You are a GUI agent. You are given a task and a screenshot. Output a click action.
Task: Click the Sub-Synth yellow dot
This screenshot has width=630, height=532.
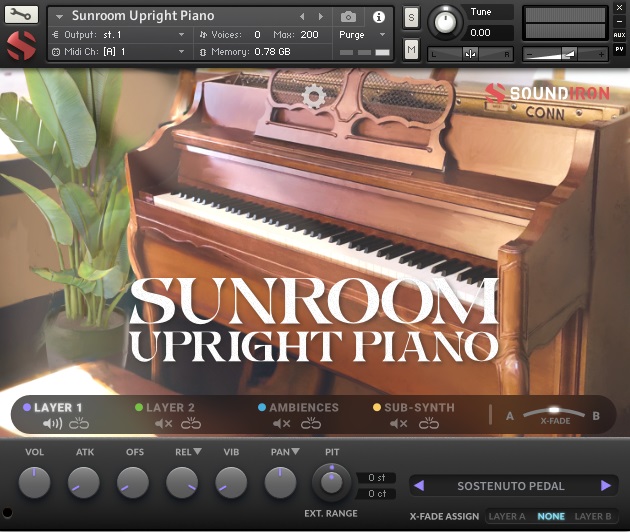point(377,407)
